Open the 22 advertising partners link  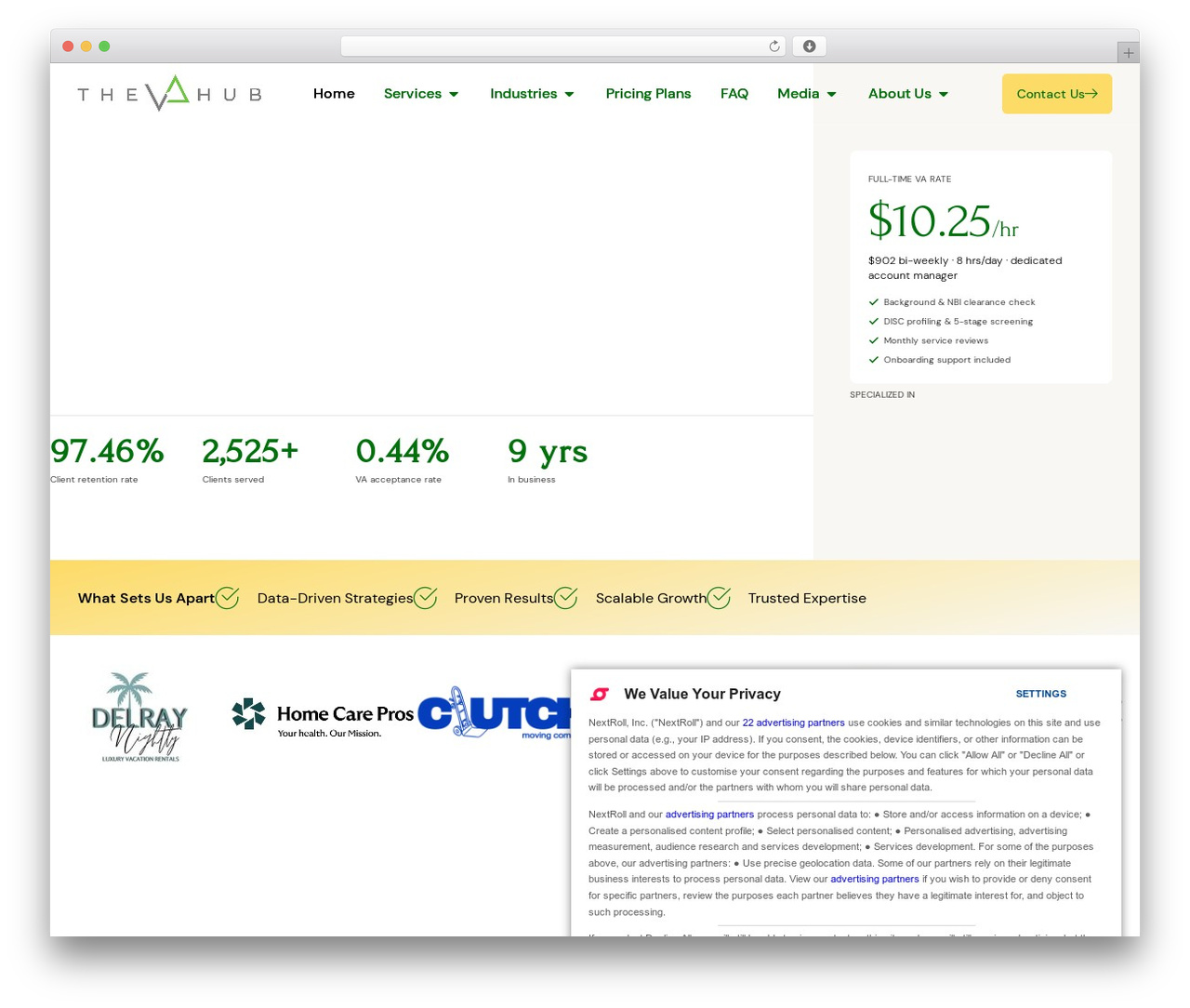[x=793, y=723]
